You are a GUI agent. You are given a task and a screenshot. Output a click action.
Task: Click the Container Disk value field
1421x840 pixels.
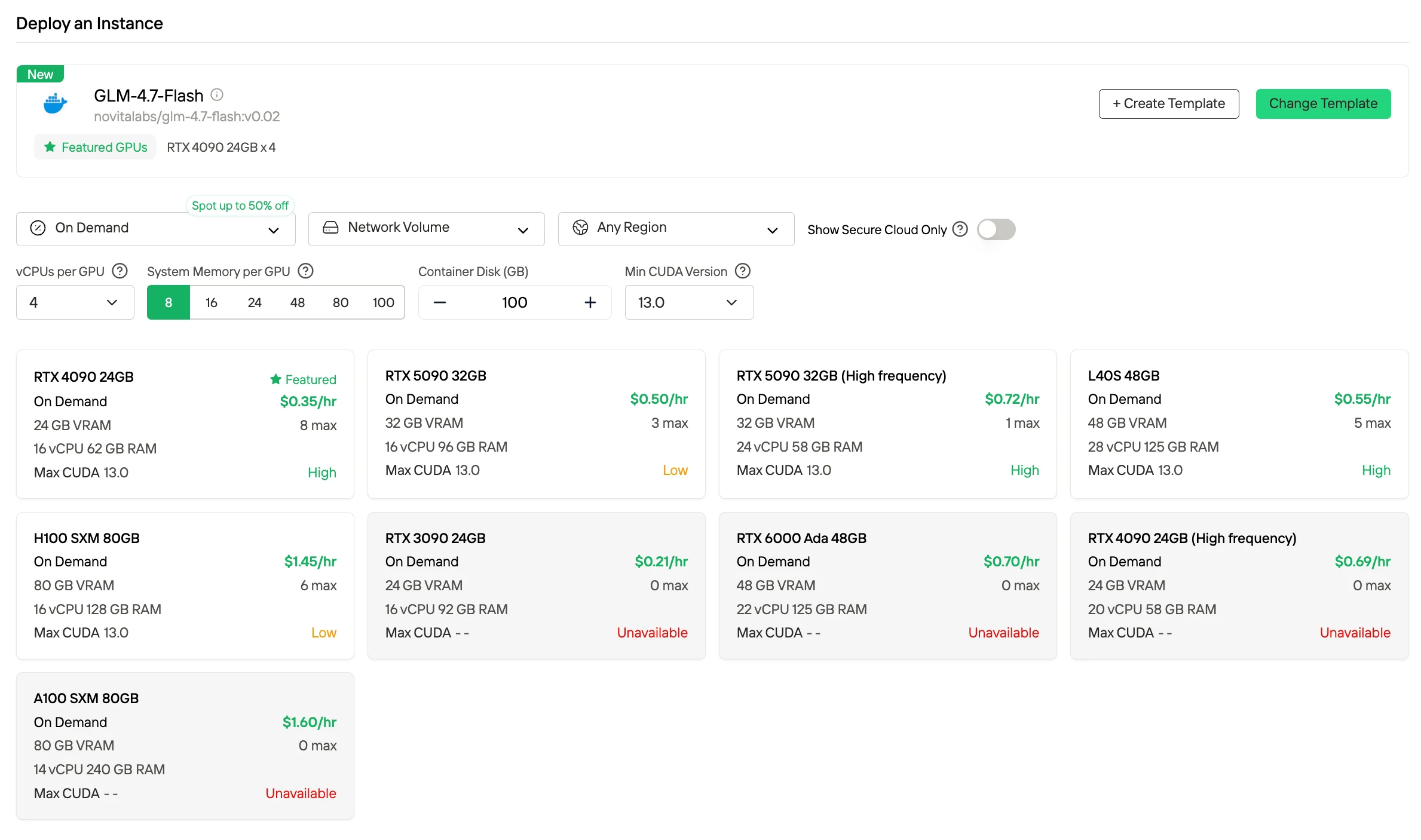click(514, 302)
